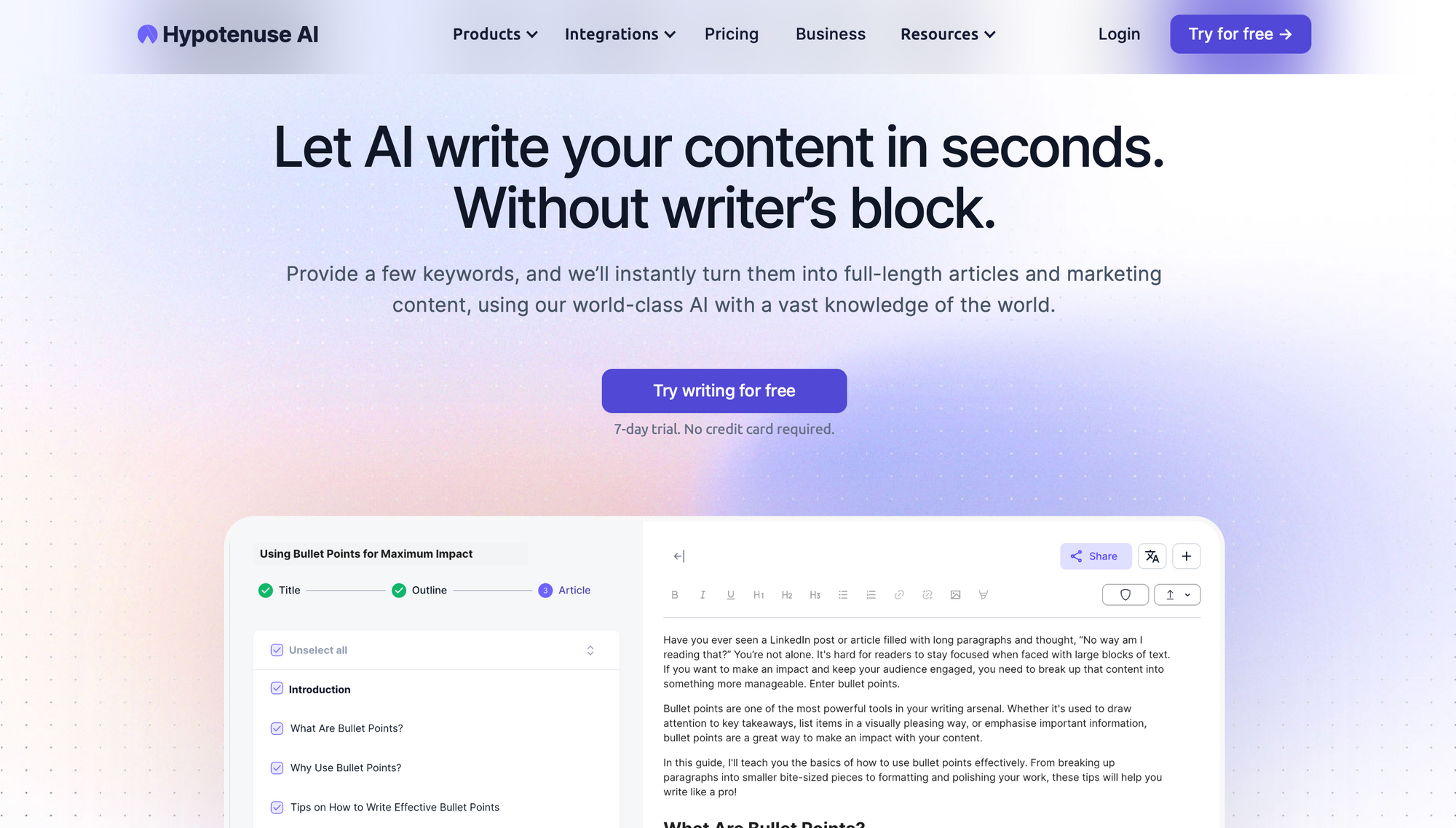Click the H1 heading icon
Image resolution: width=1456 pixels, height=828 pixels.
758,594
